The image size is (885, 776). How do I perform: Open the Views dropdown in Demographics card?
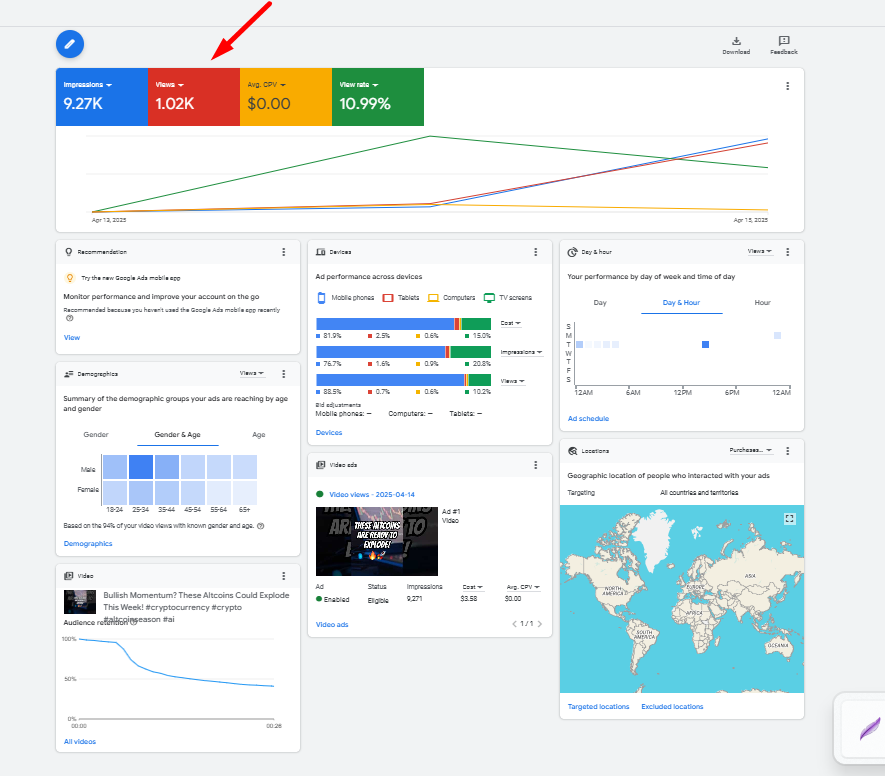251,373
